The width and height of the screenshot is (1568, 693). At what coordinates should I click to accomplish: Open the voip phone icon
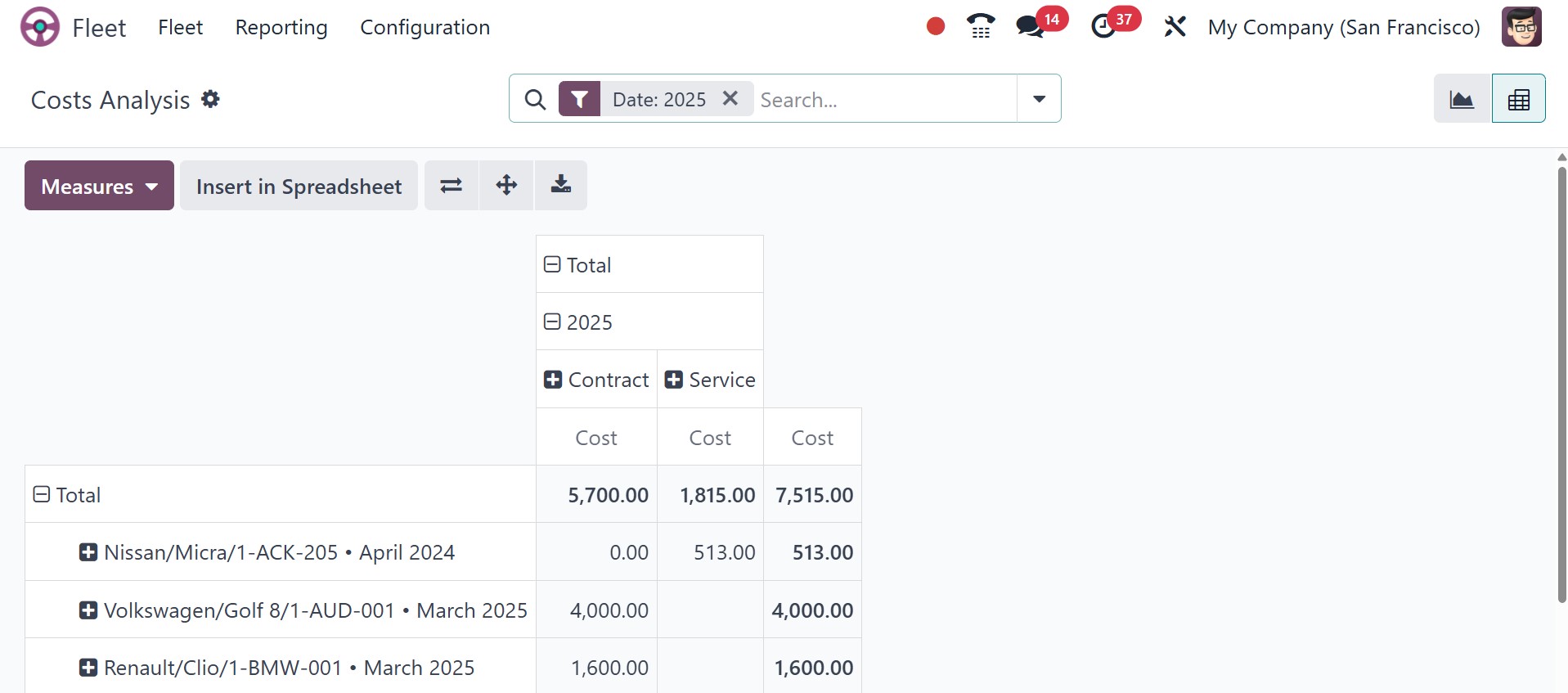tap(980, 26)
